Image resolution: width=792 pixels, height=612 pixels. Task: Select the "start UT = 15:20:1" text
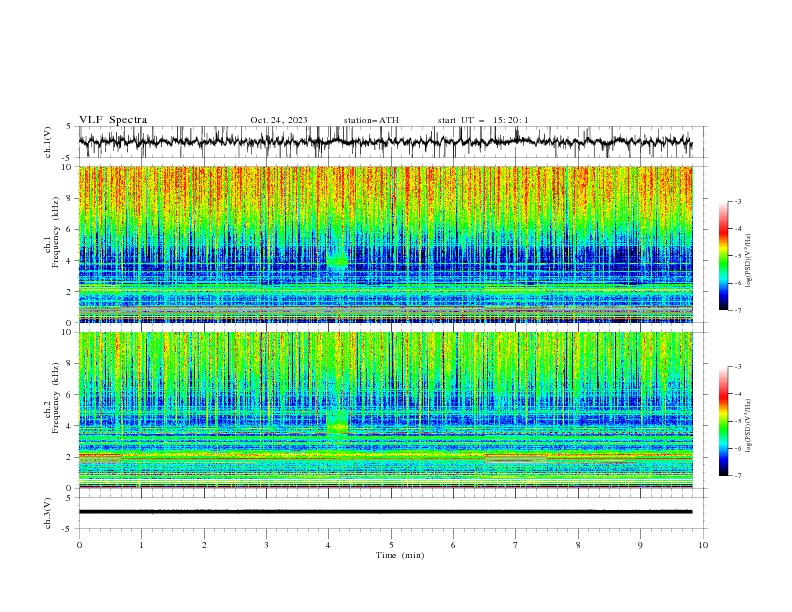(483, 120)
